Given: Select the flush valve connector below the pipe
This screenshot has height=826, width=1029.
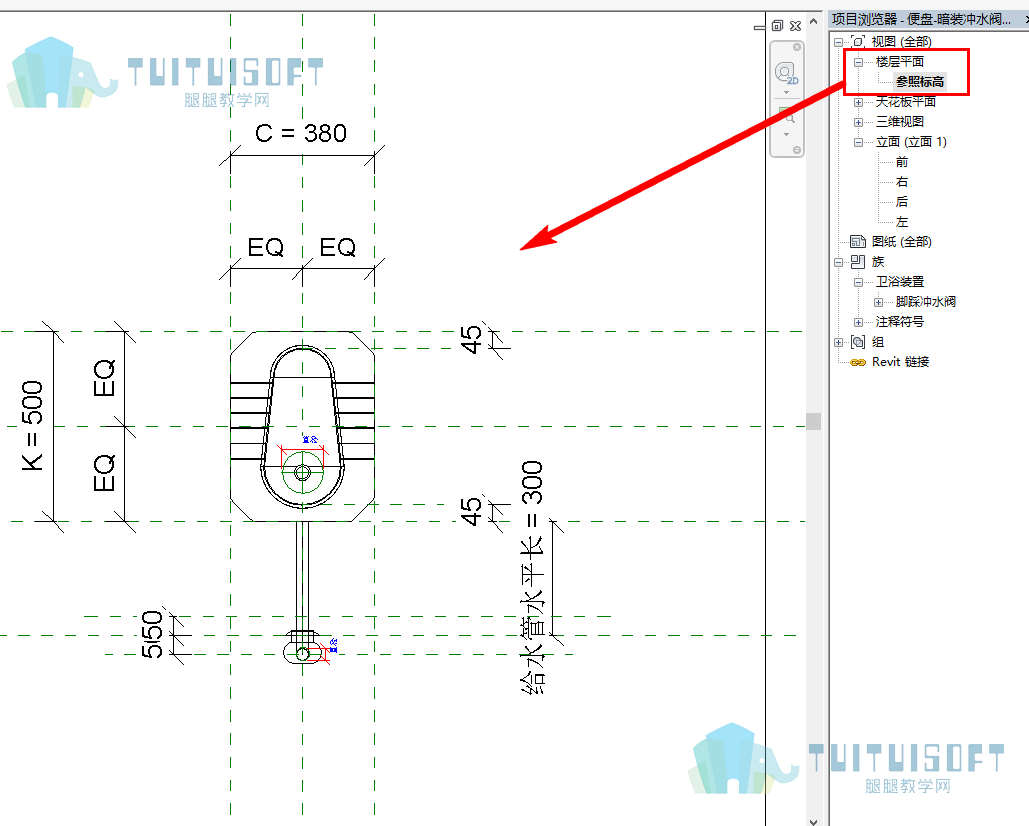Looking at the screenshot, I should (x=303, y=647).
